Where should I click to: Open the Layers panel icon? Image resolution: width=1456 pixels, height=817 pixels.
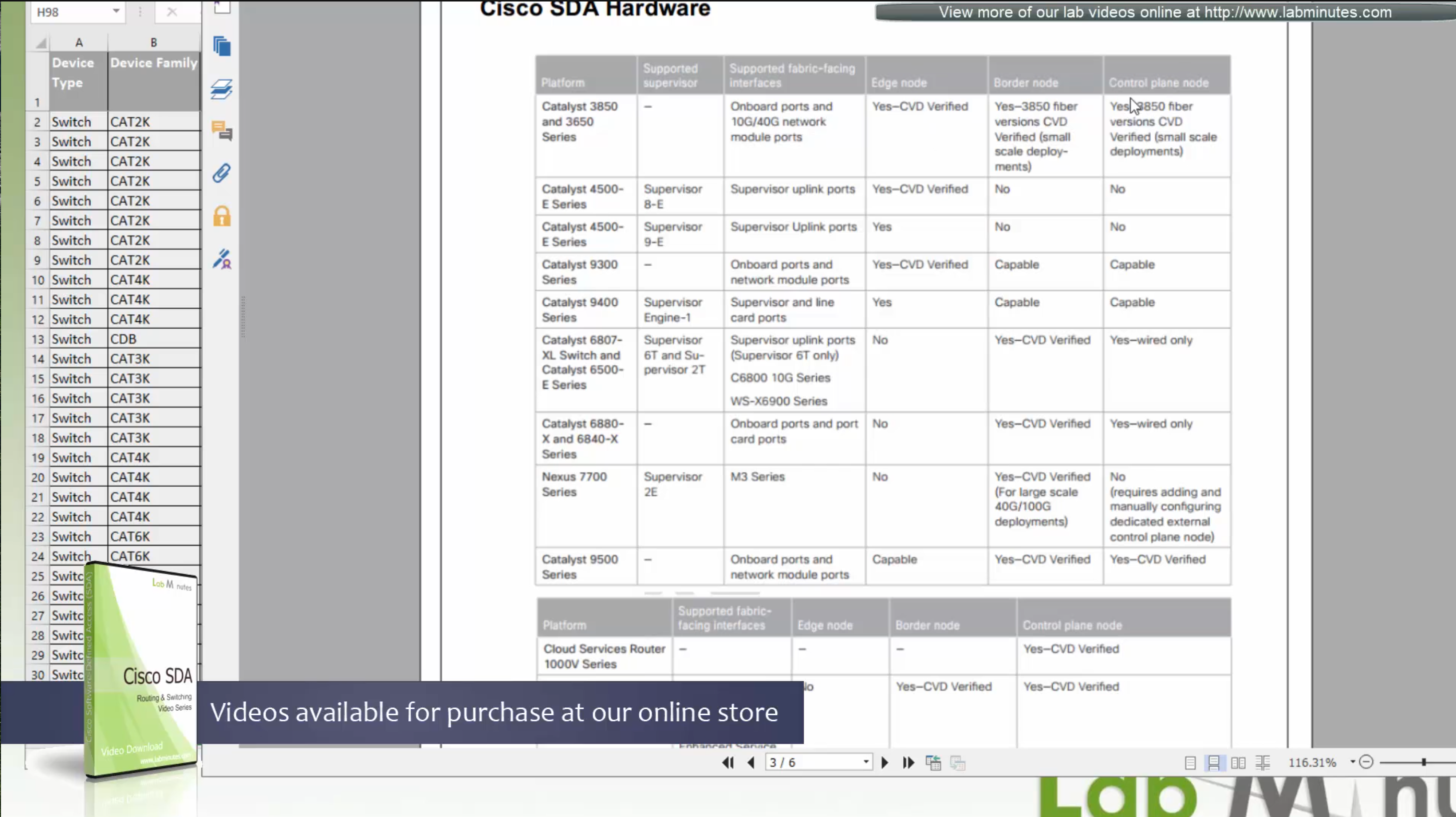221,89
